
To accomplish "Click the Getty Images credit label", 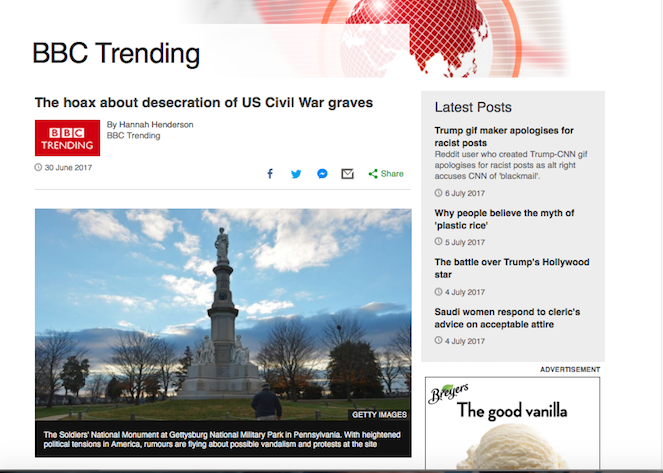I will coord(379,415).
